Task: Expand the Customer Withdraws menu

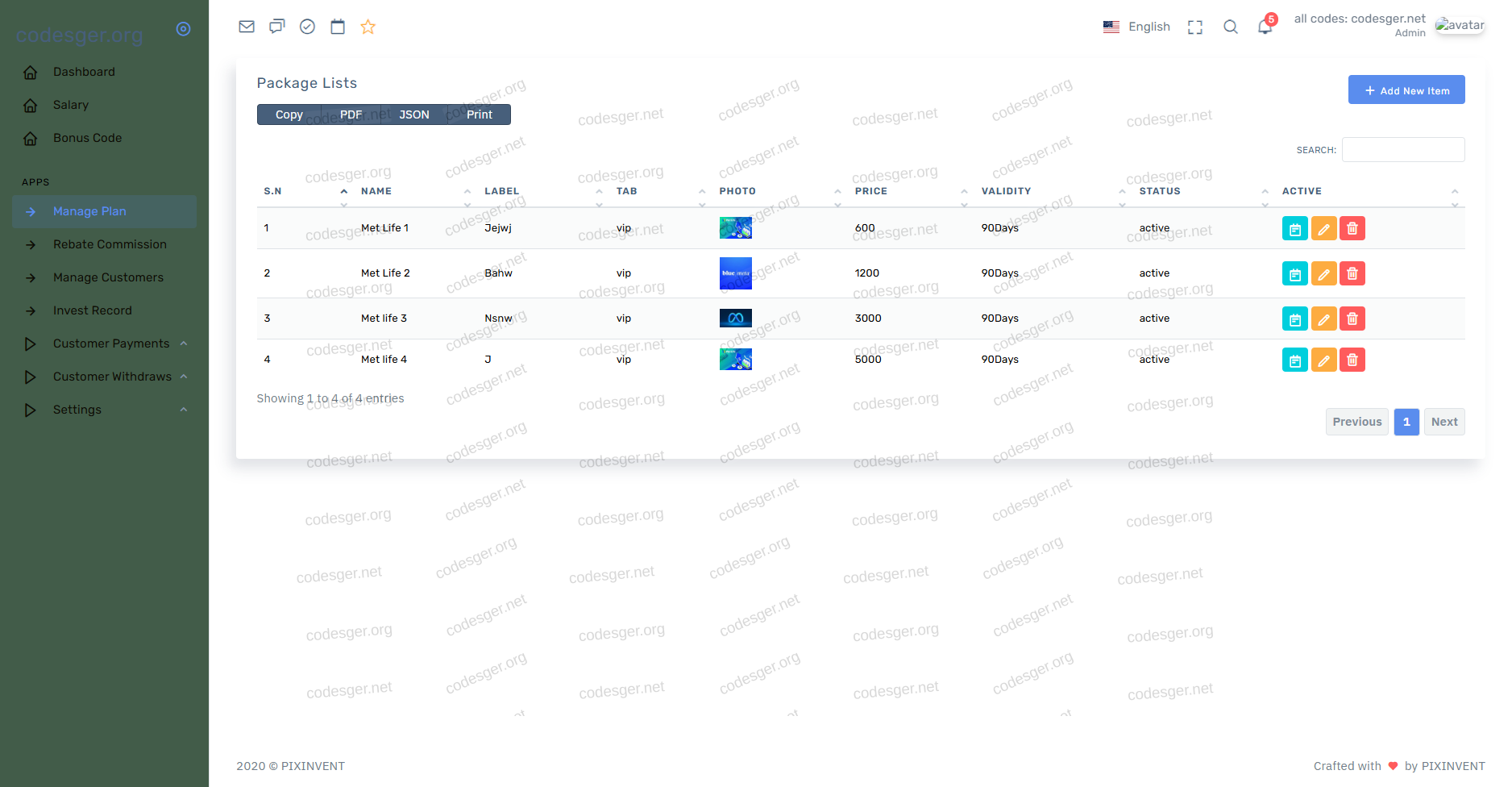Action: point(112,377)
